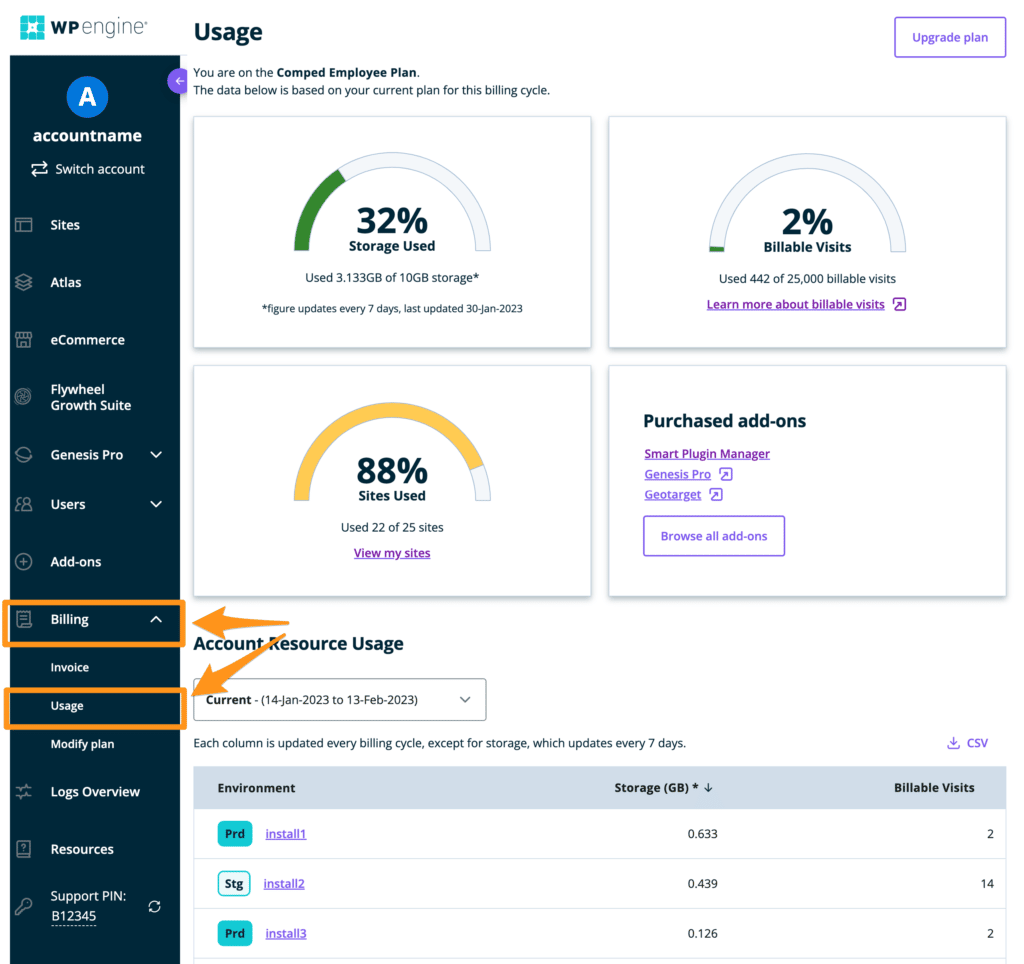Click the eCommerce storefront icon

(24, 340)
